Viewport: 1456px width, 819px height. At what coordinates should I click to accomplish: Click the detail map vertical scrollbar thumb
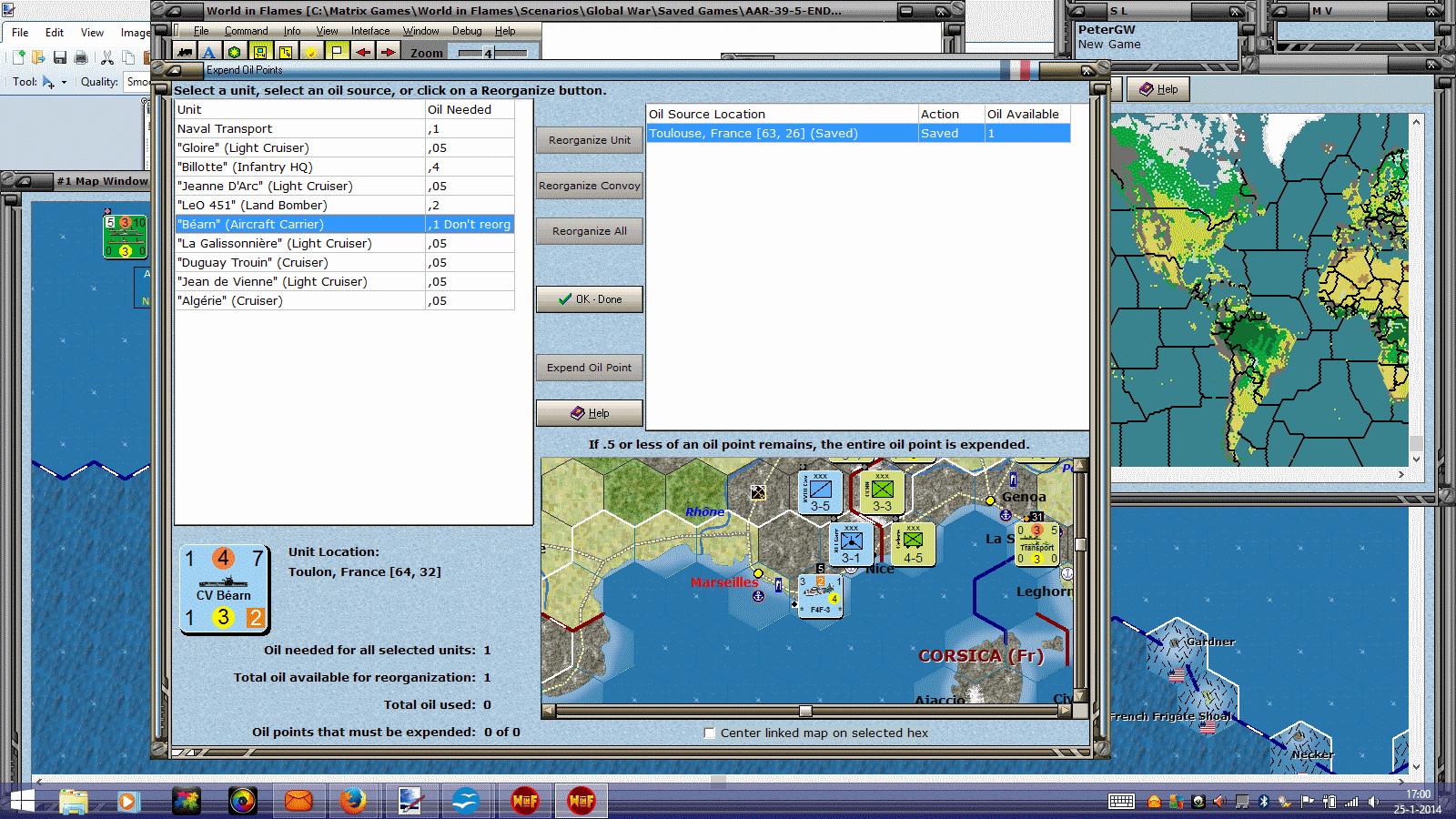point(1080,545)
